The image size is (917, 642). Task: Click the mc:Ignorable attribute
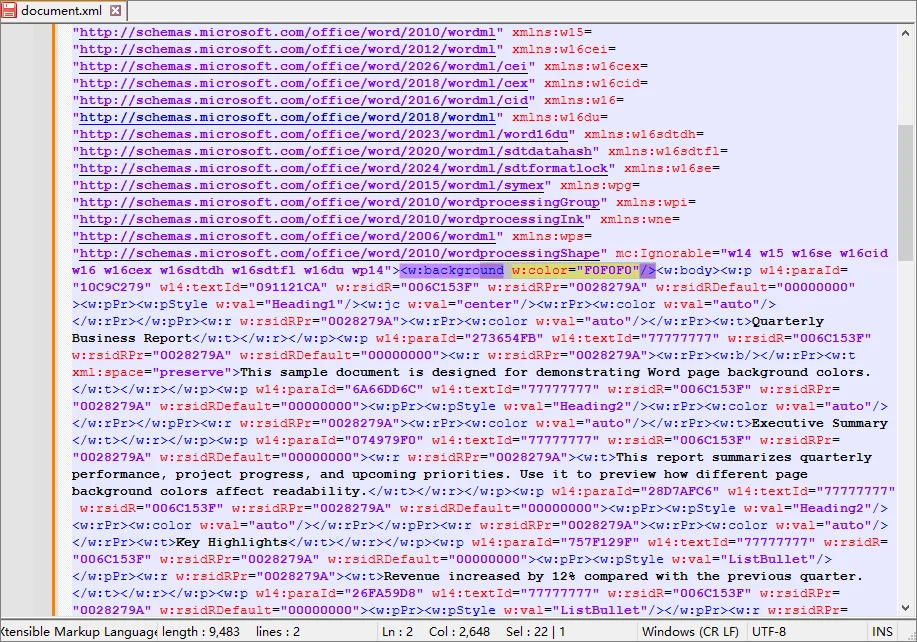tap(663, 253)
